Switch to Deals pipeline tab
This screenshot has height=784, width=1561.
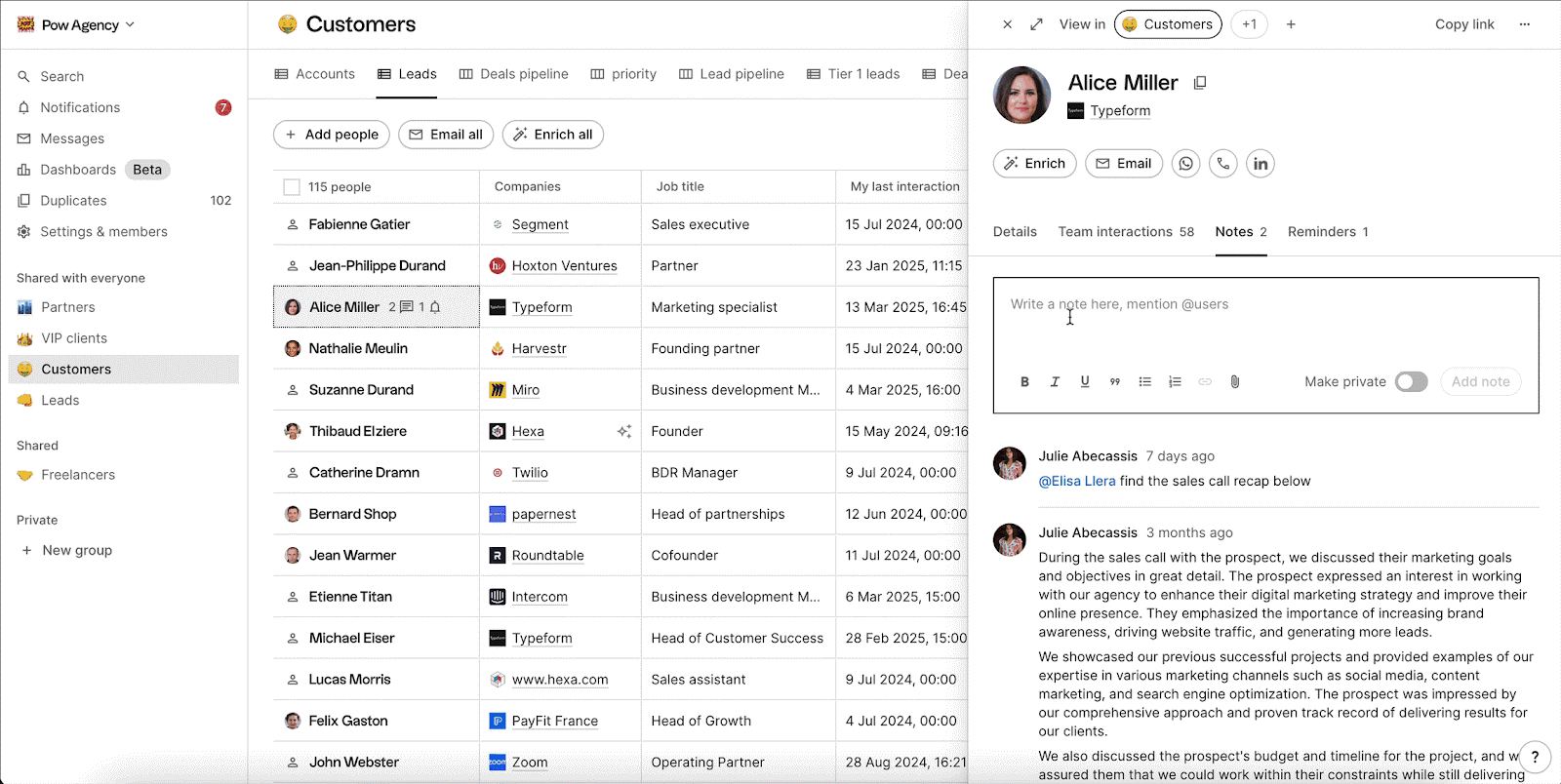point(514,74)
